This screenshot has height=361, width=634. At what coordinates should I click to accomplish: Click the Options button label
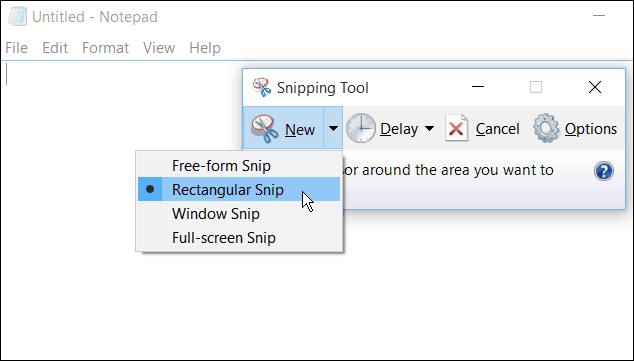(x=591, y=129)
